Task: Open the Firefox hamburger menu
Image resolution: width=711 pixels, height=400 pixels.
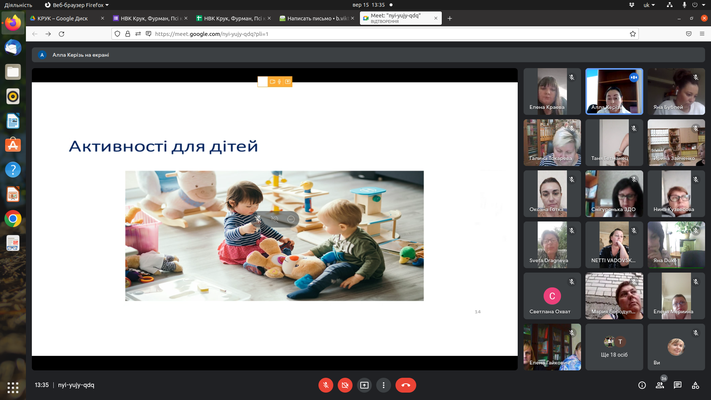Action: pos(702,34)
